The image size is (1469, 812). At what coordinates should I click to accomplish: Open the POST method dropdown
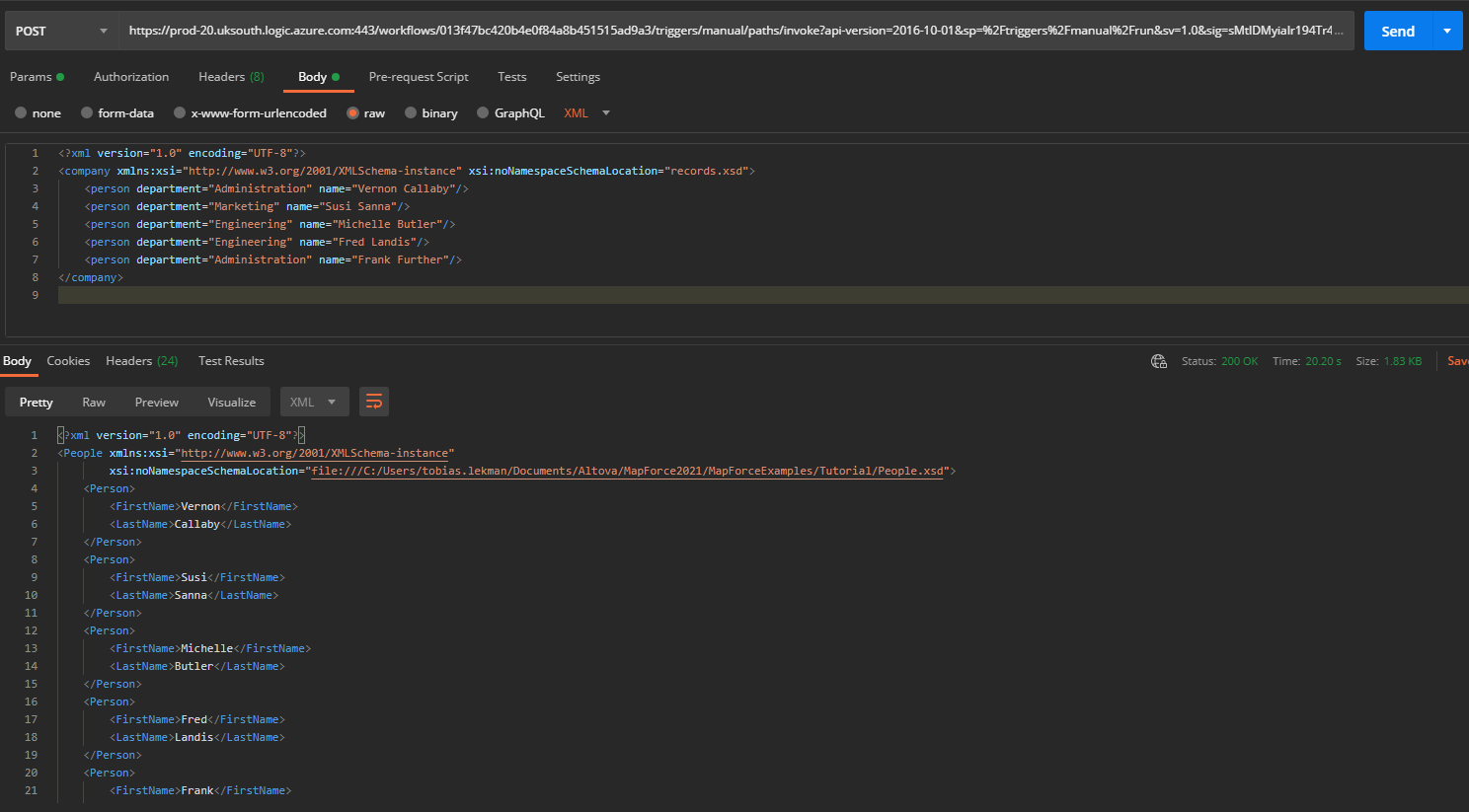[61, 31]
